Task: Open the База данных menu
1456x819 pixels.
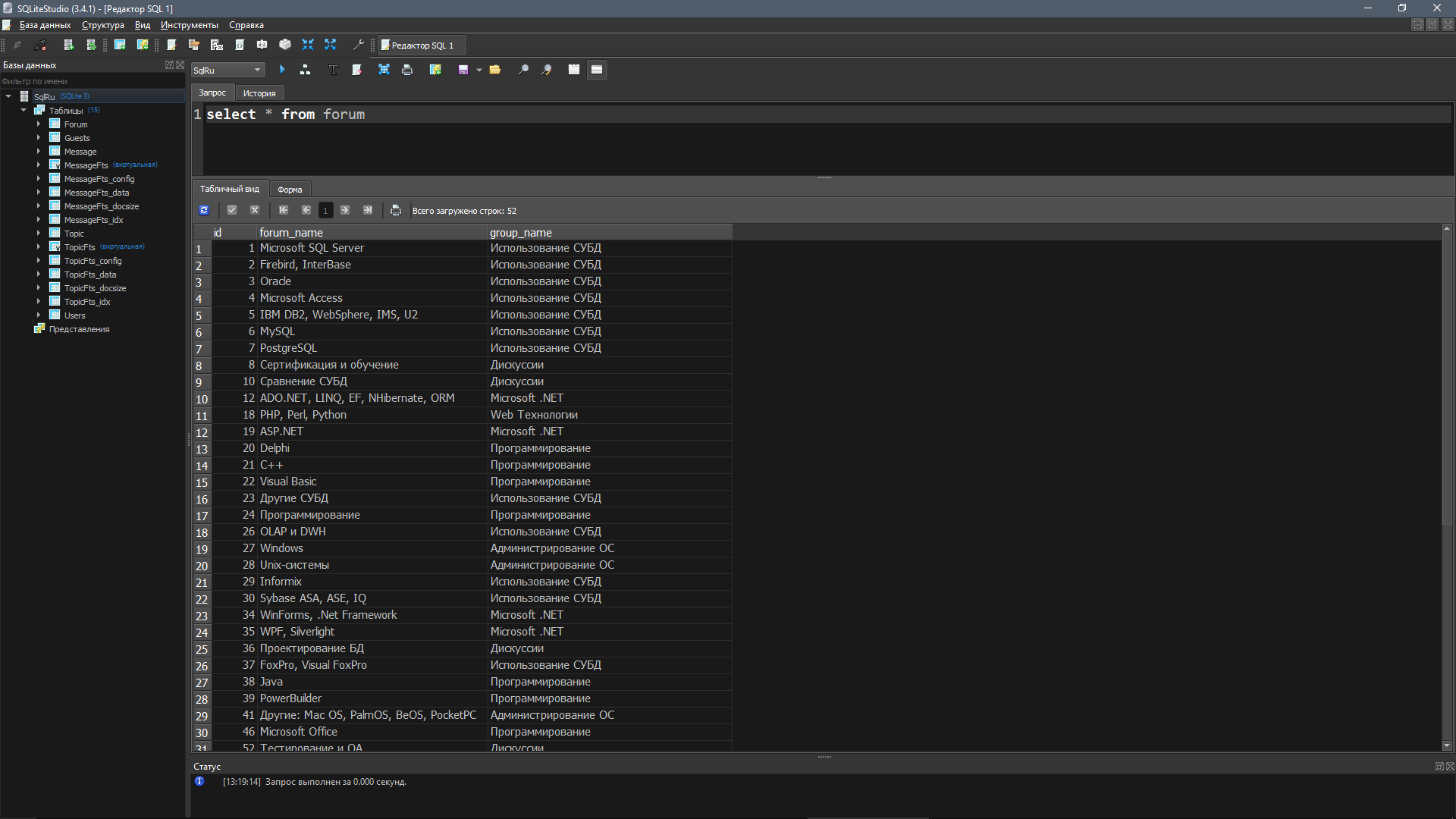Action: coord(45,25)
